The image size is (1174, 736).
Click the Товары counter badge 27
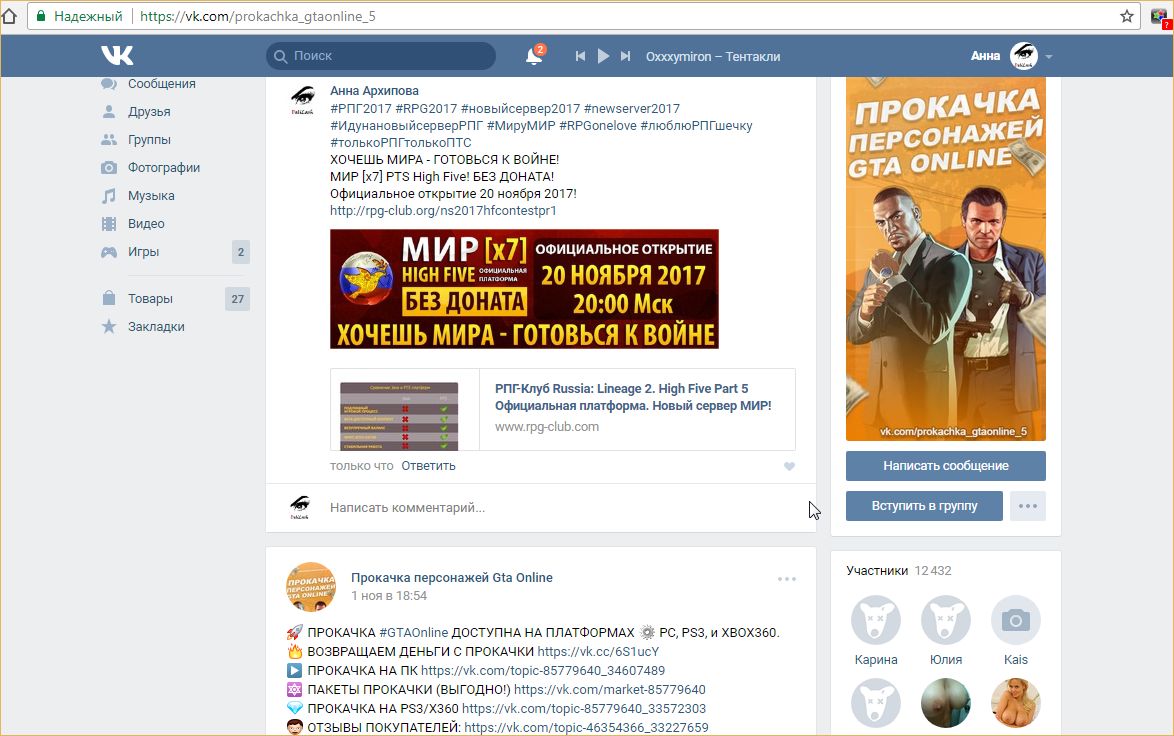point(237,299)
